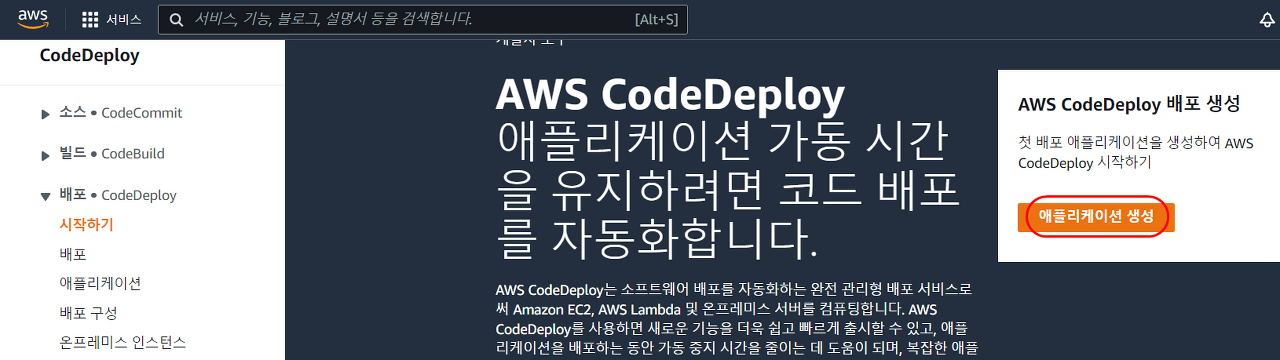Image resolution: width=1280 pixels, height=360 pixels.
Task: Open 배포 link under CodeDeploy
Action: pyautogui.click(x=73, y=254)
